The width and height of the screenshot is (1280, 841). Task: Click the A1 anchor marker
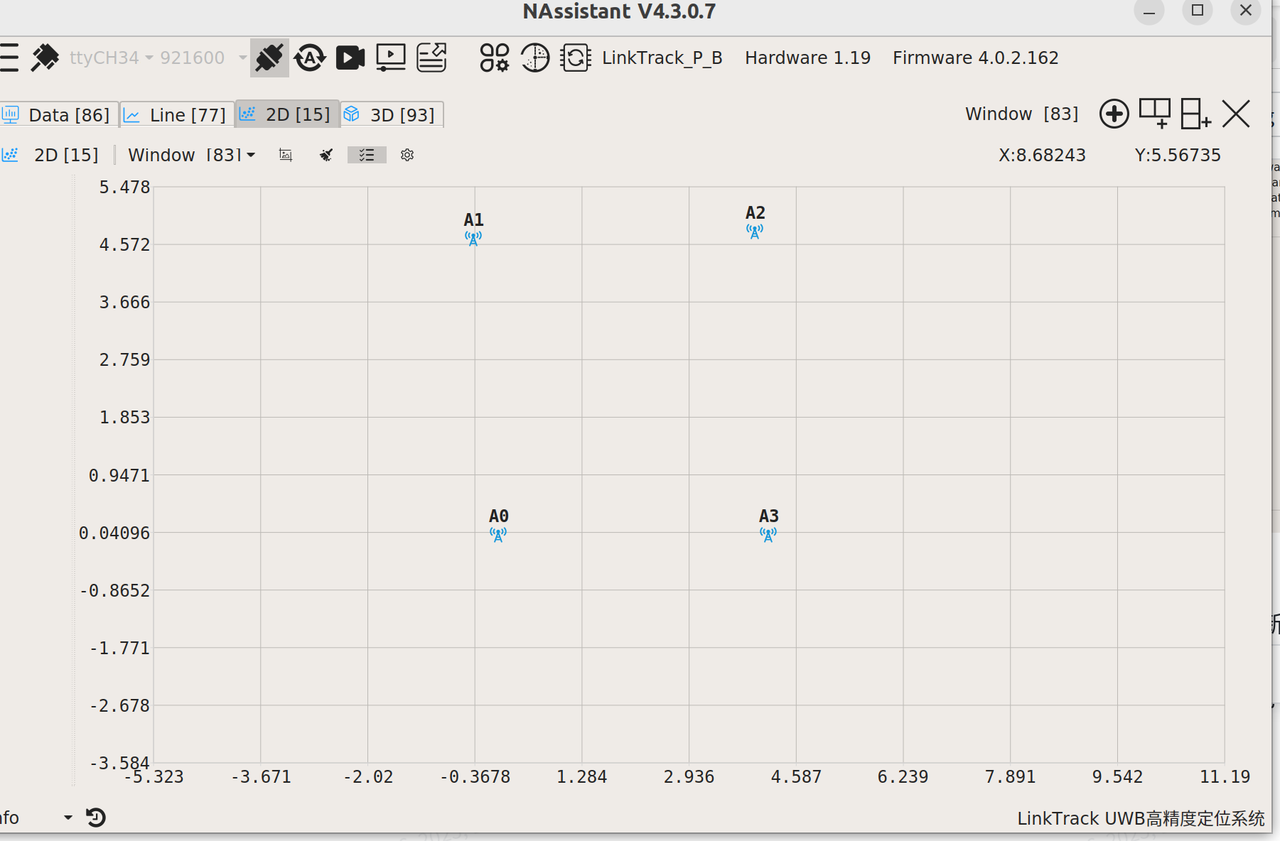click(473, 238)
